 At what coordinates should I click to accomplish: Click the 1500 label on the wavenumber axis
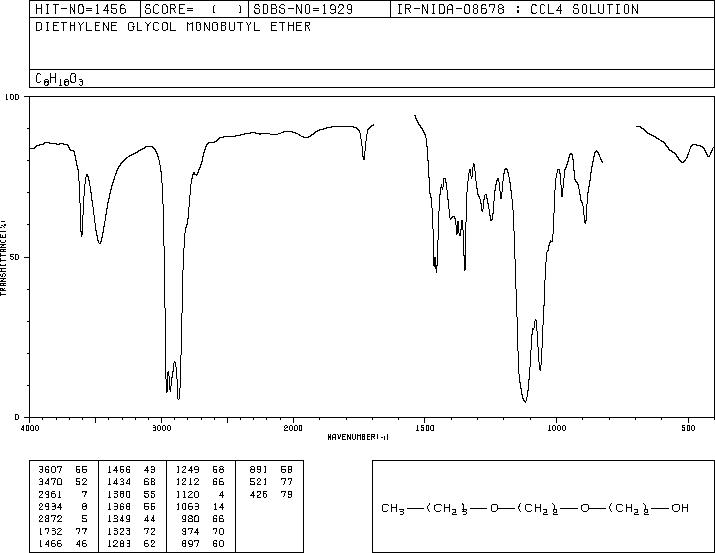coord(425,428)
